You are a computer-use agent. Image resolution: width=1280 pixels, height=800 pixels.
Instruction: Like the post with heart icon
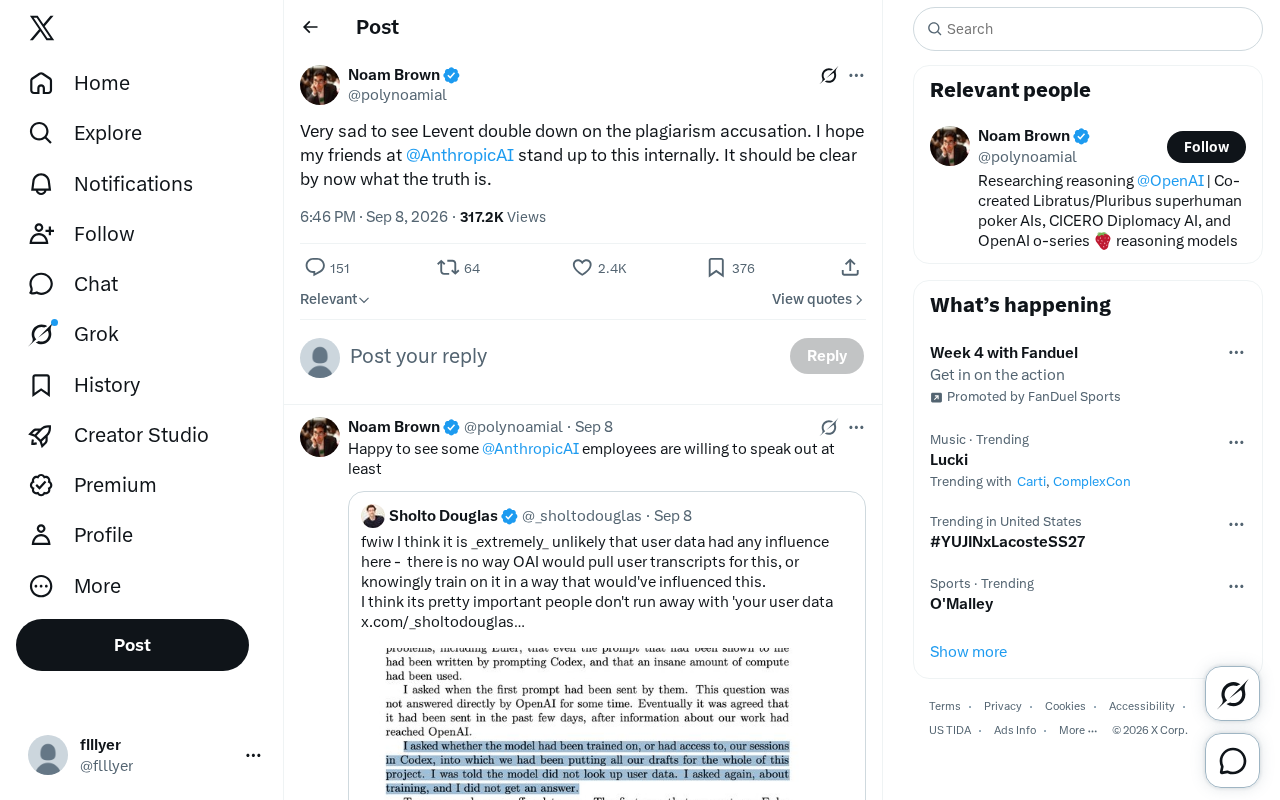click(582, 267)
